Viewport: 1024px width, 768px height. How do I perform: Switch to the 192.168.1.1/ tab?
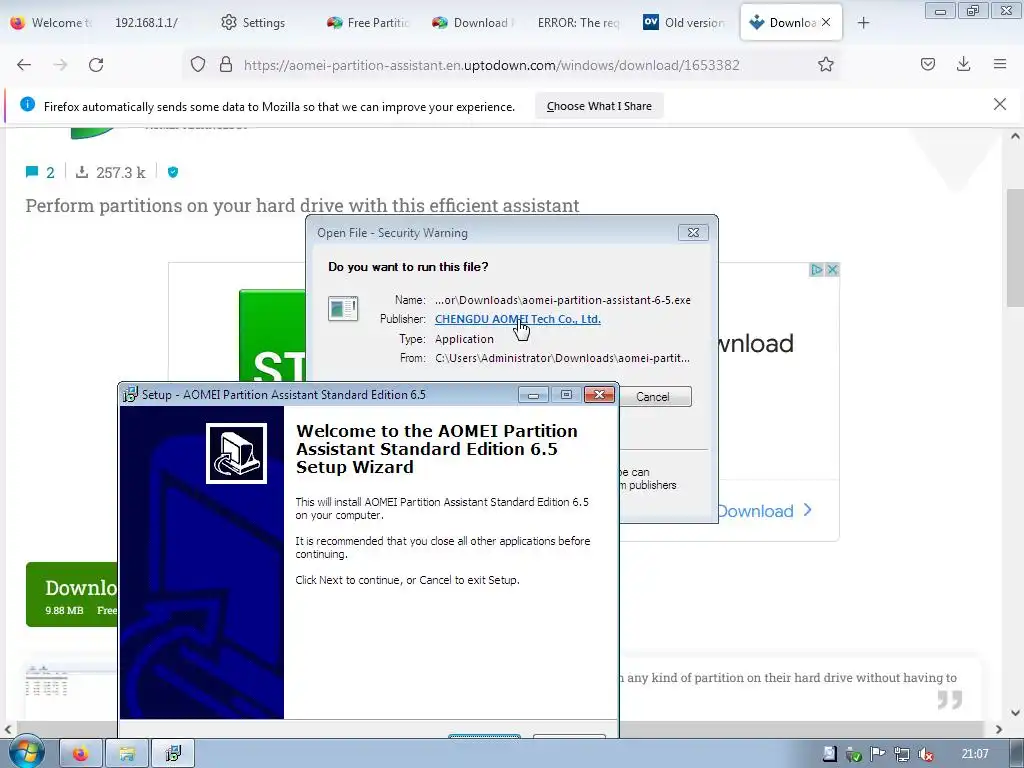tap(146, 23)
